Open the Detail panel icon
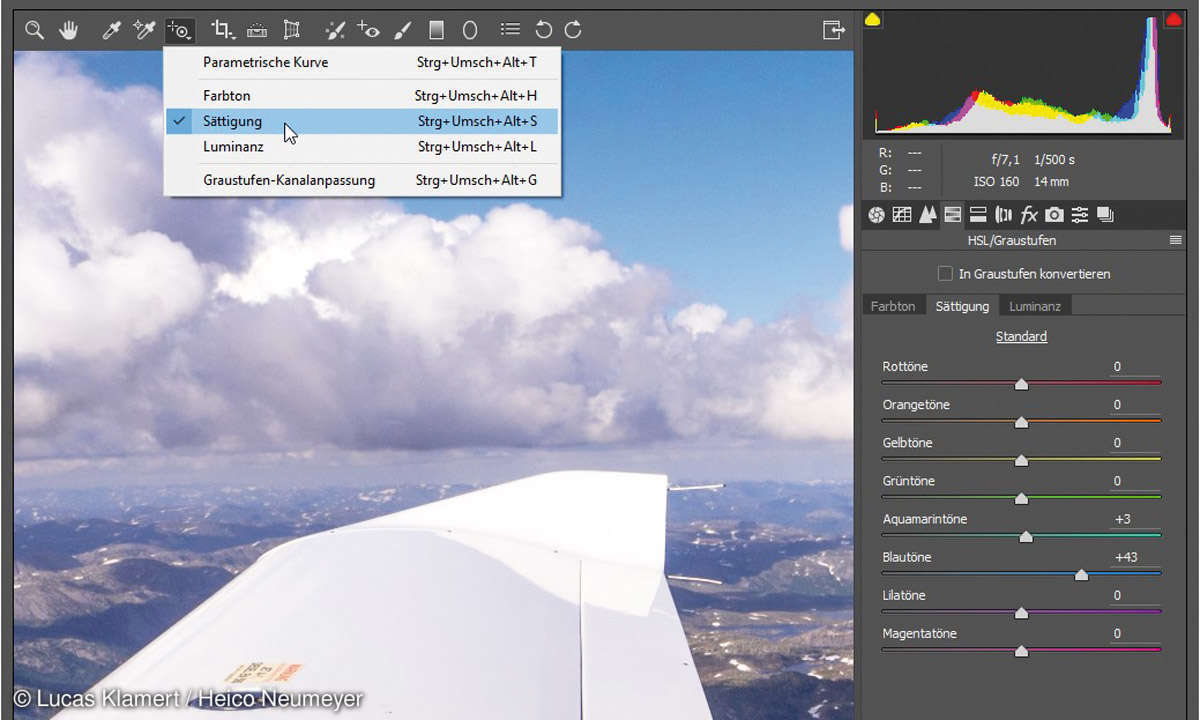Screen dimensions: 1200x720 (928, 214)
